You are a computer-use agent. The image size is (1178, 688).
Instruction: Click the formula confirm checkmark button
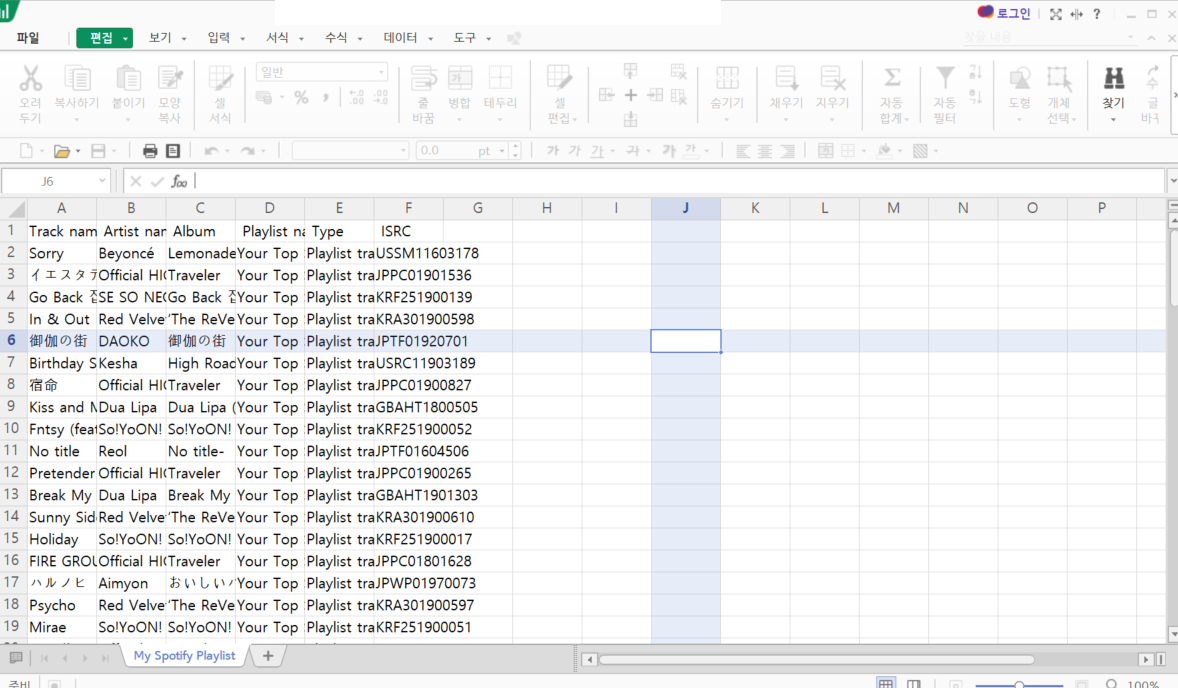[x=157, y=181]
